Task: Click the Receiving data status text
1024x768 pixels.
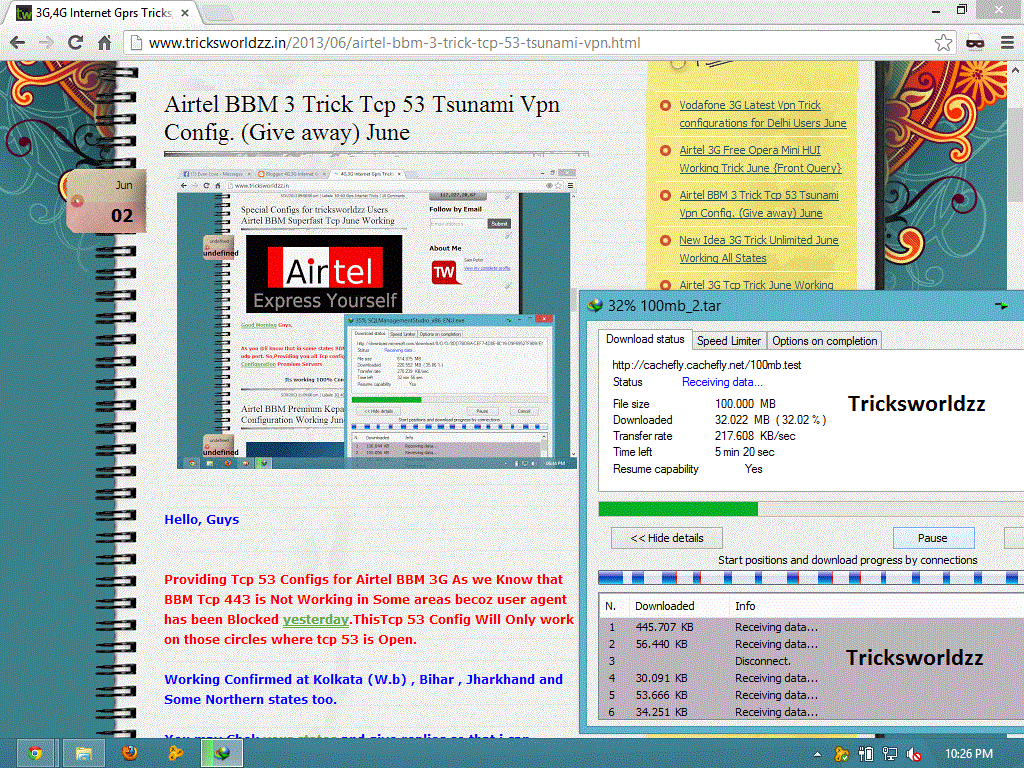Action: [x=722, y=382]
